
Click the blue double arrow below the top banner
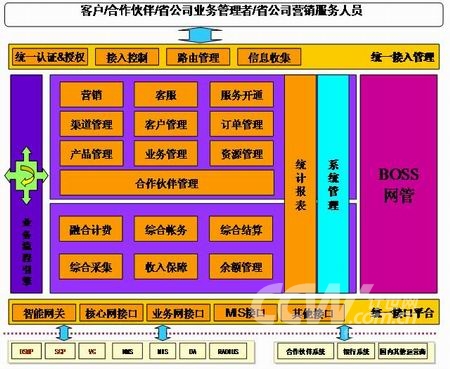click(200, 35)
